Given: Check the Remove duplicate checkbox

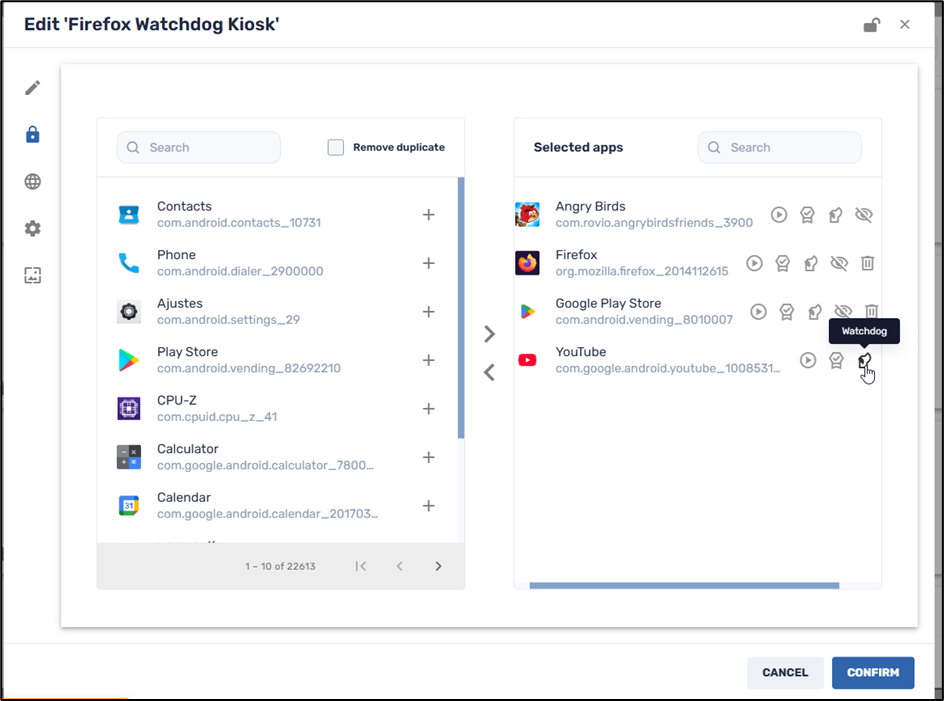Looking at the screenshot, I should coord(335,146).
